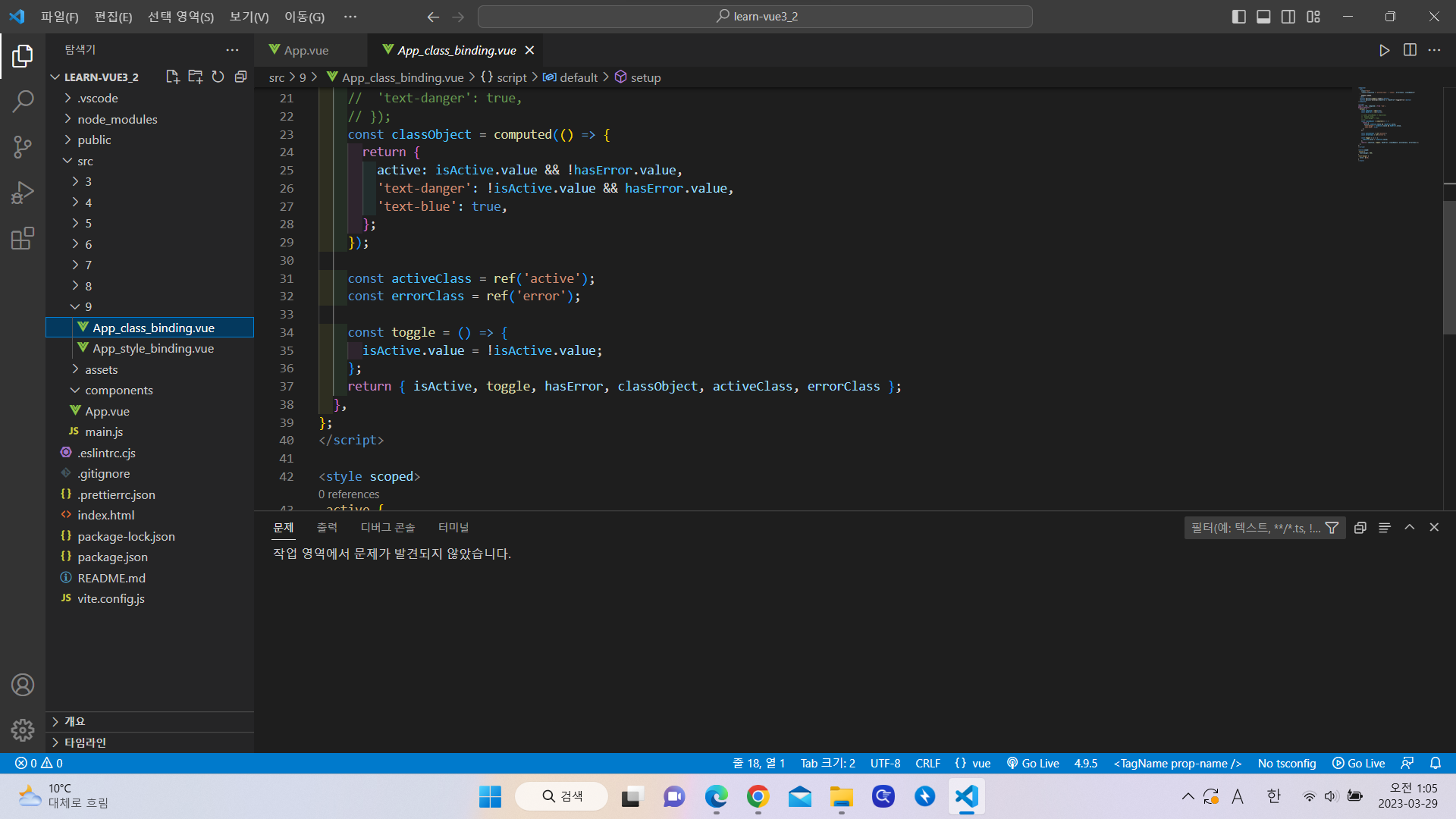Open the Explorer view in activity bar
This screenshot has height=819, width=1456.
(x=23, y=56)
